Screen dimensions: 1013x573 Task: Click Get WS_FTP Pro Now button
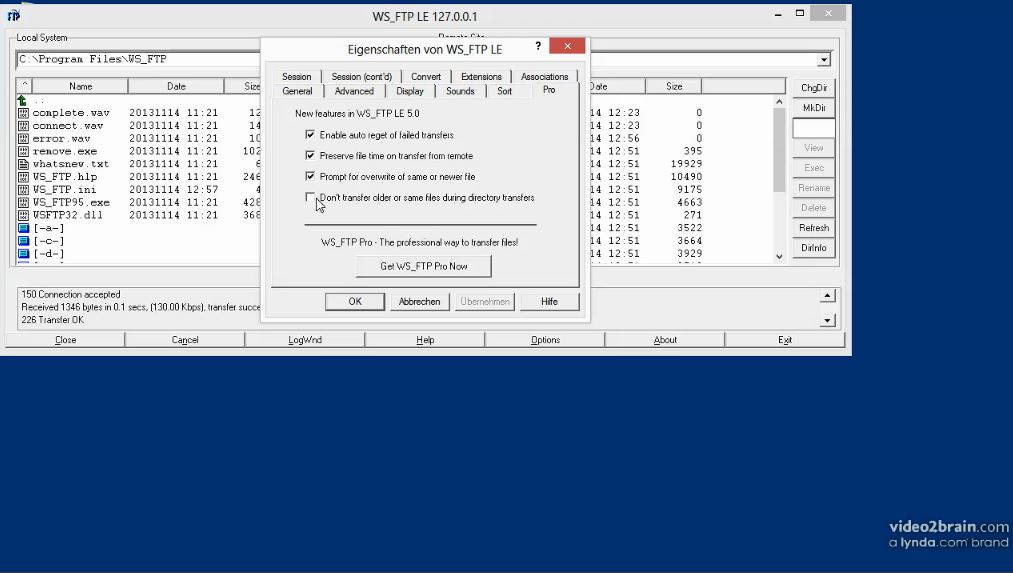point(424,266)
